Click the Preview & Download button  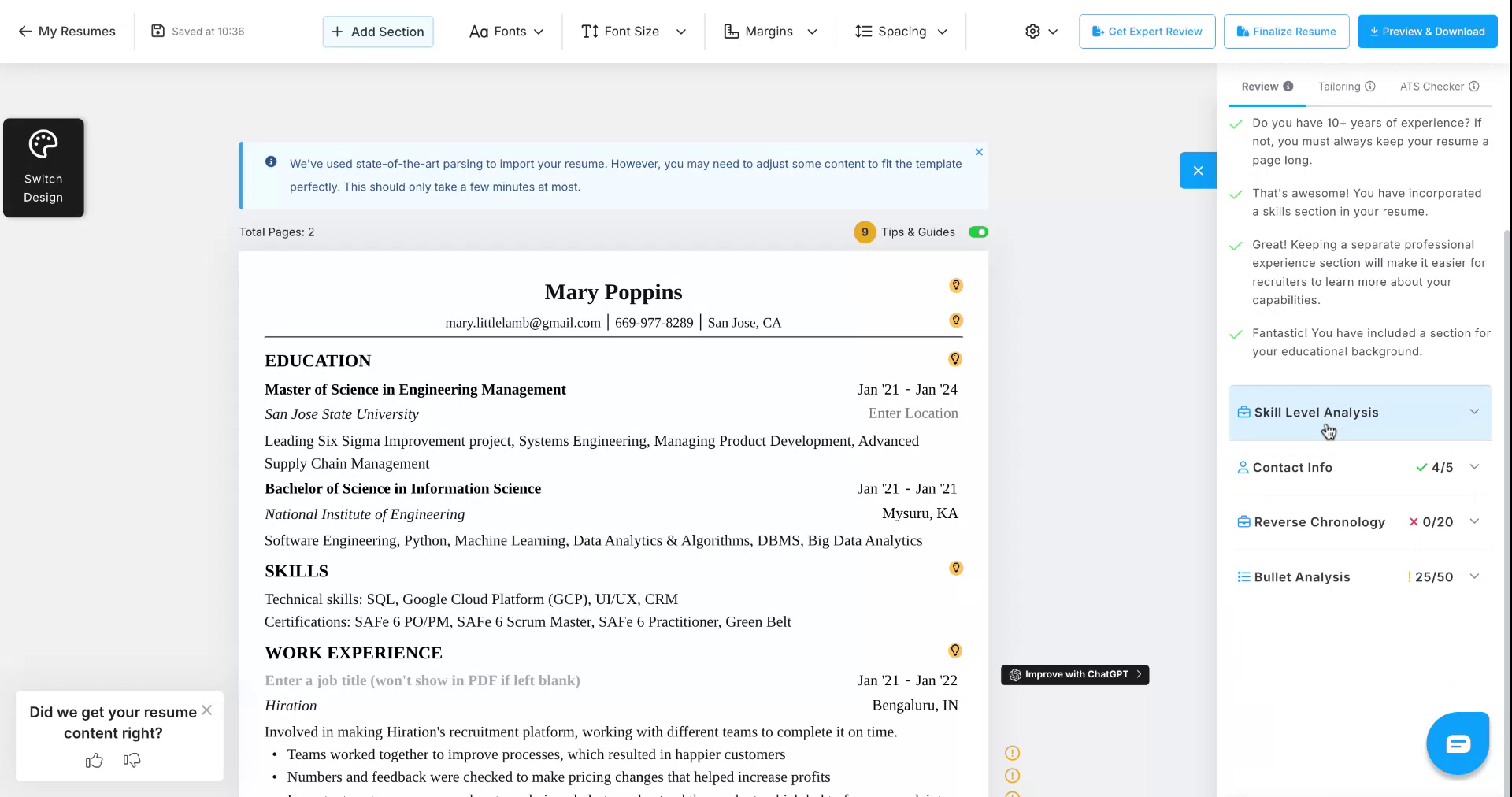(x=1427, y=32)
